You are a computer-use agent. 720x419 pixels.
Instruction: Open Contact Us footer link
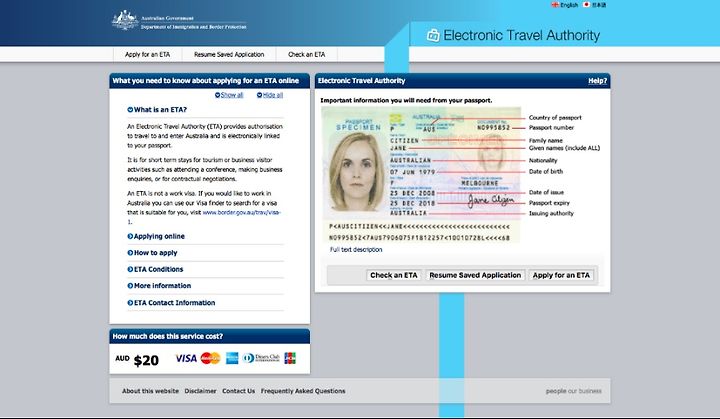238,391
